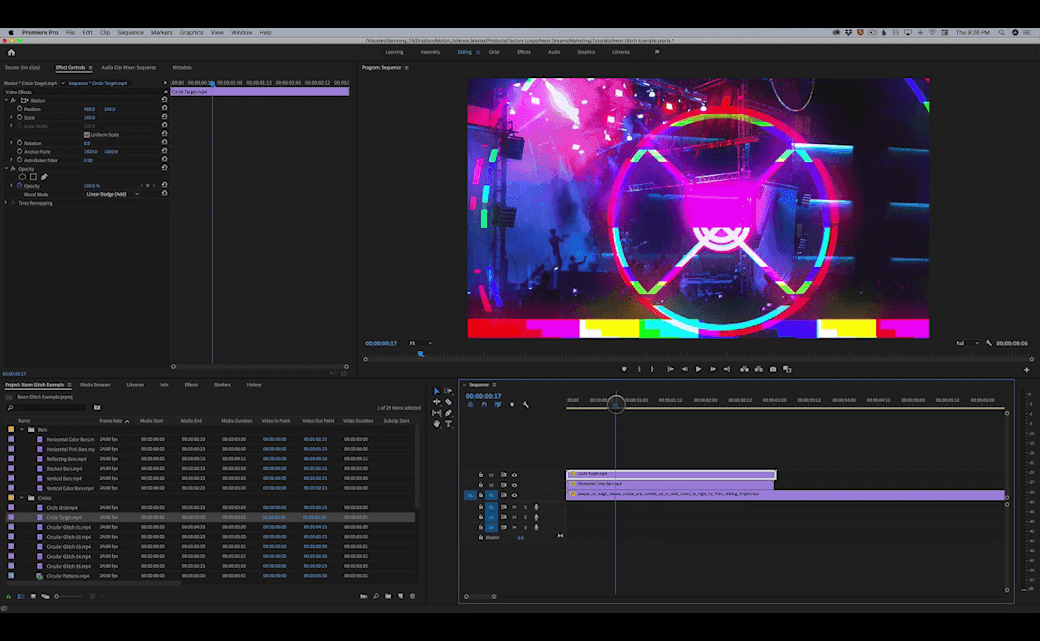
Task: Open Program monitor button editor plus
Action: [x=1027, y=370]
